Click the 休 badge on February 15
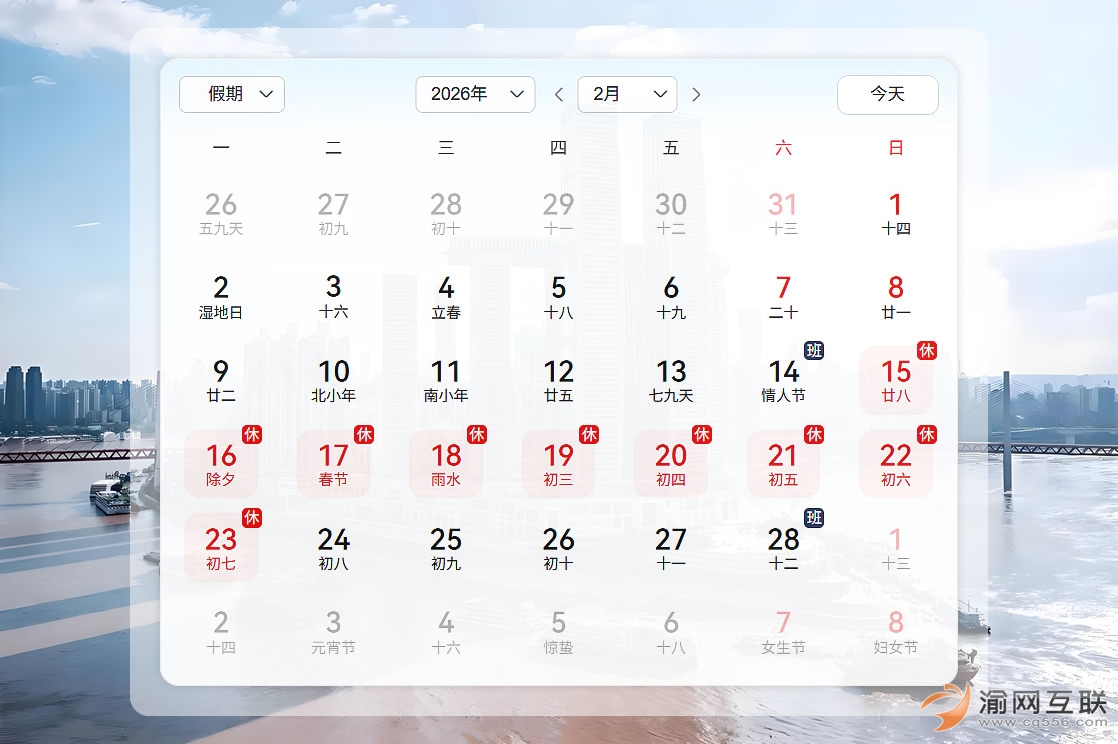The height and width of the screenshot is (744, 1118). pos(927,351)
